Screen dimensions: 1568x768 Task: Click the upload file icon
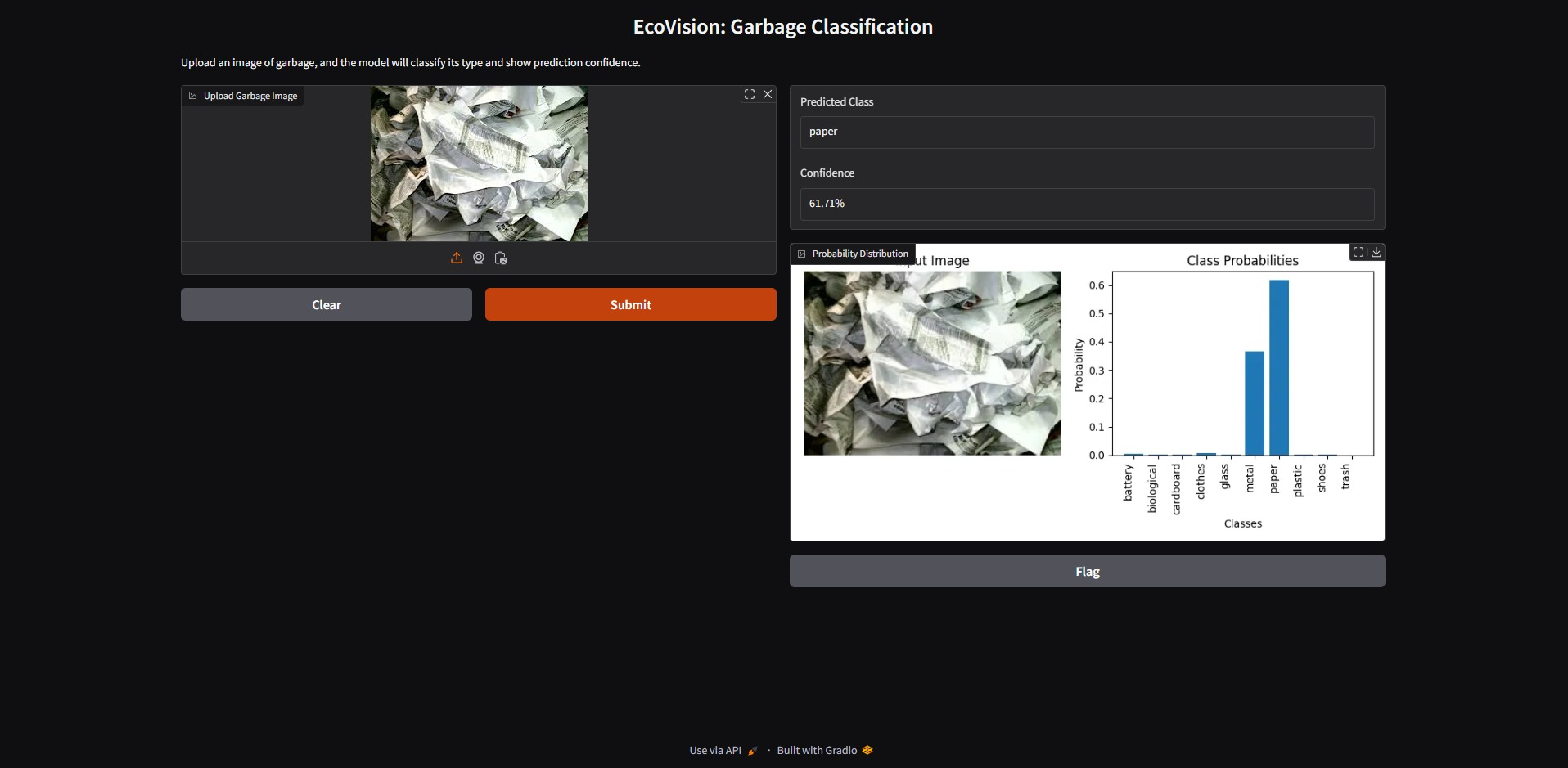click(x=457, y=258)
